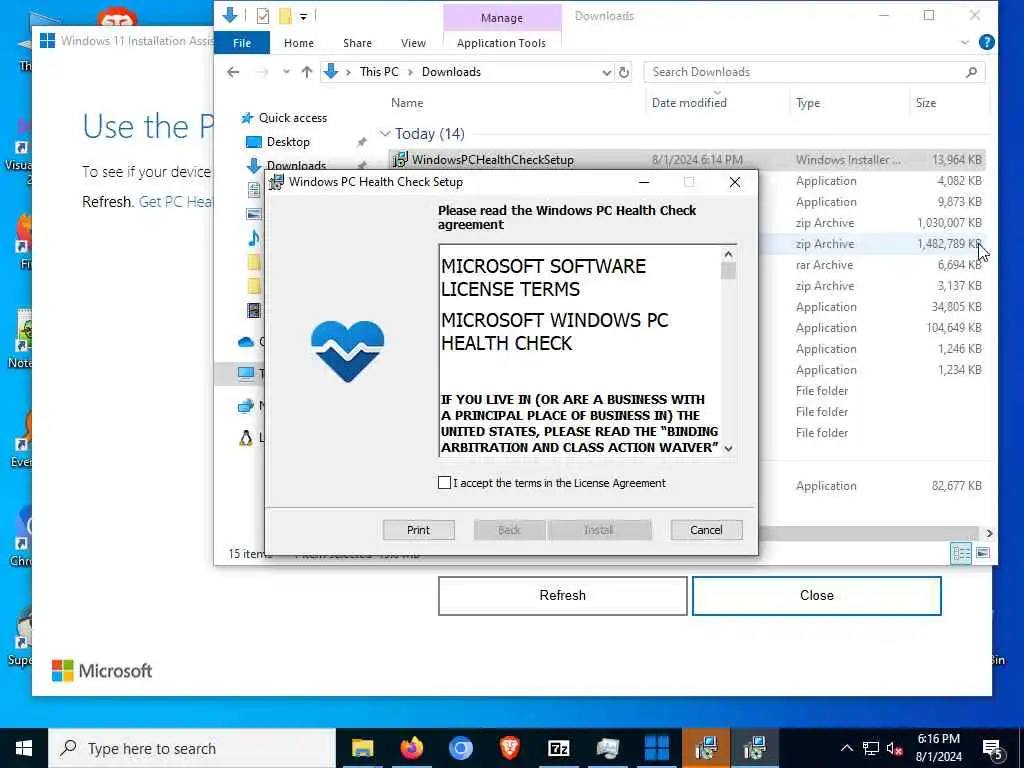
Task: Click the New Folder quick access icon
Action: click(x=285, y=16)
